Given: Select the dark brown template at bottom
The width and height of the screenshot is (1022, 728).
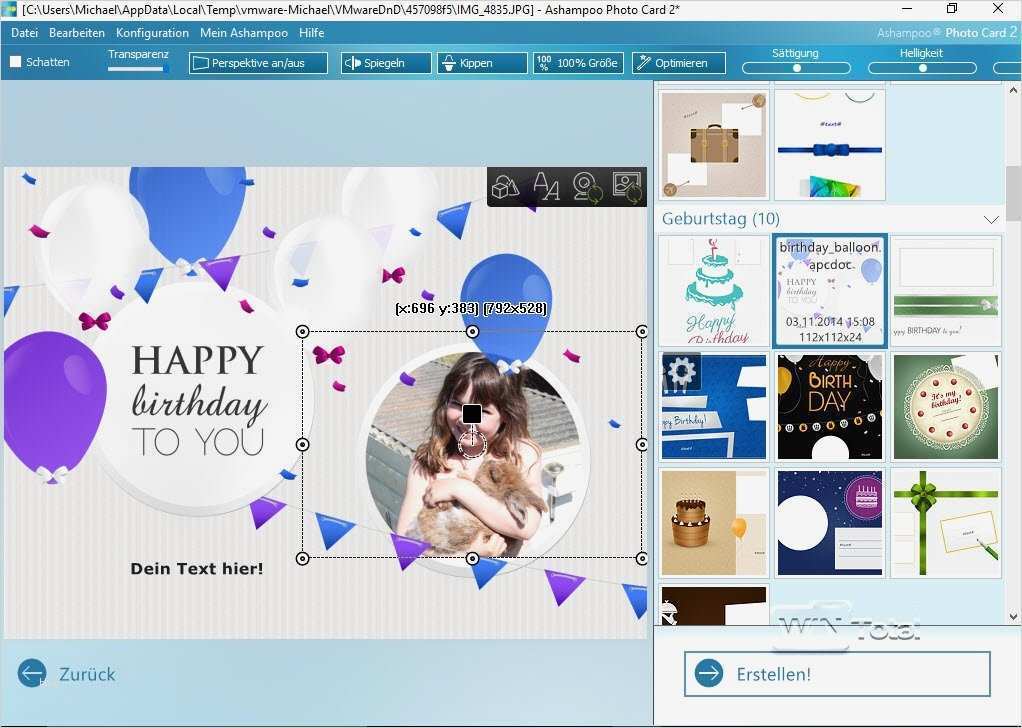Looking at the screenshot, I should pos(714,605).
